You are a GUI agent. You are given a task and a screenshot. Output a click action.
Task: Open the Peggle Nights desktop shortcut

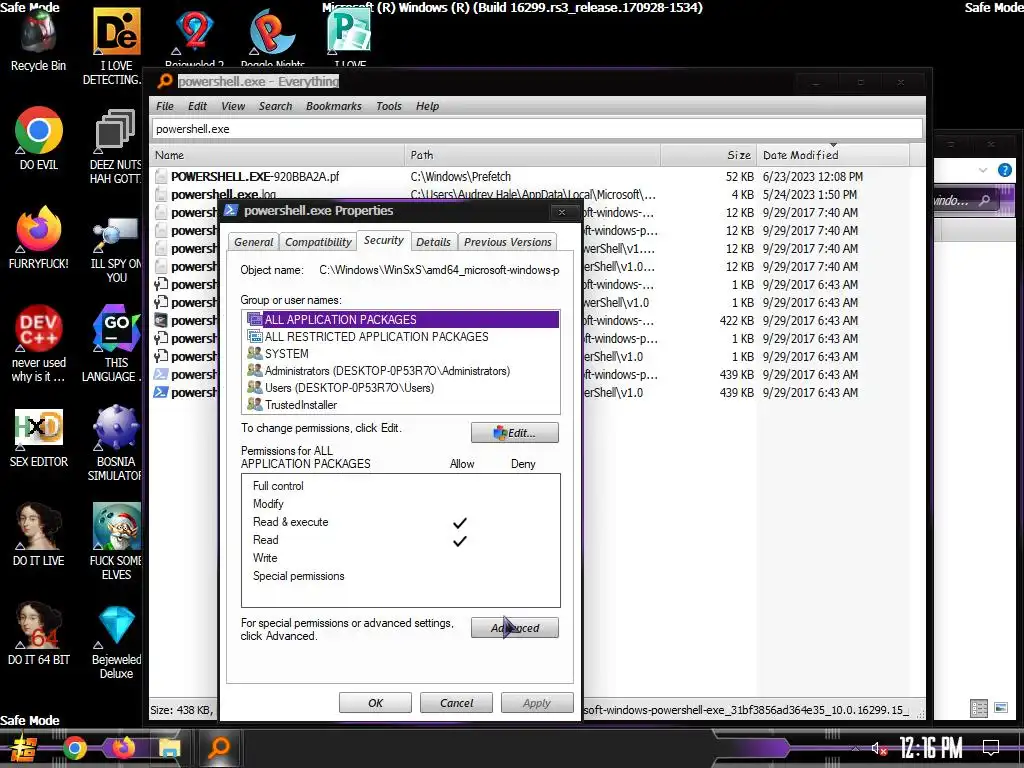272,38
